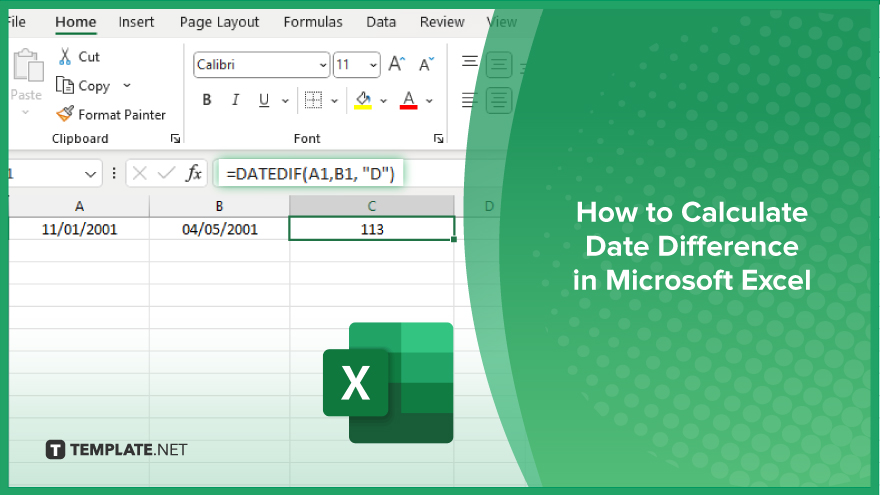Toggle Bold formatting
The image size is (880, 495).
point(207,100)
